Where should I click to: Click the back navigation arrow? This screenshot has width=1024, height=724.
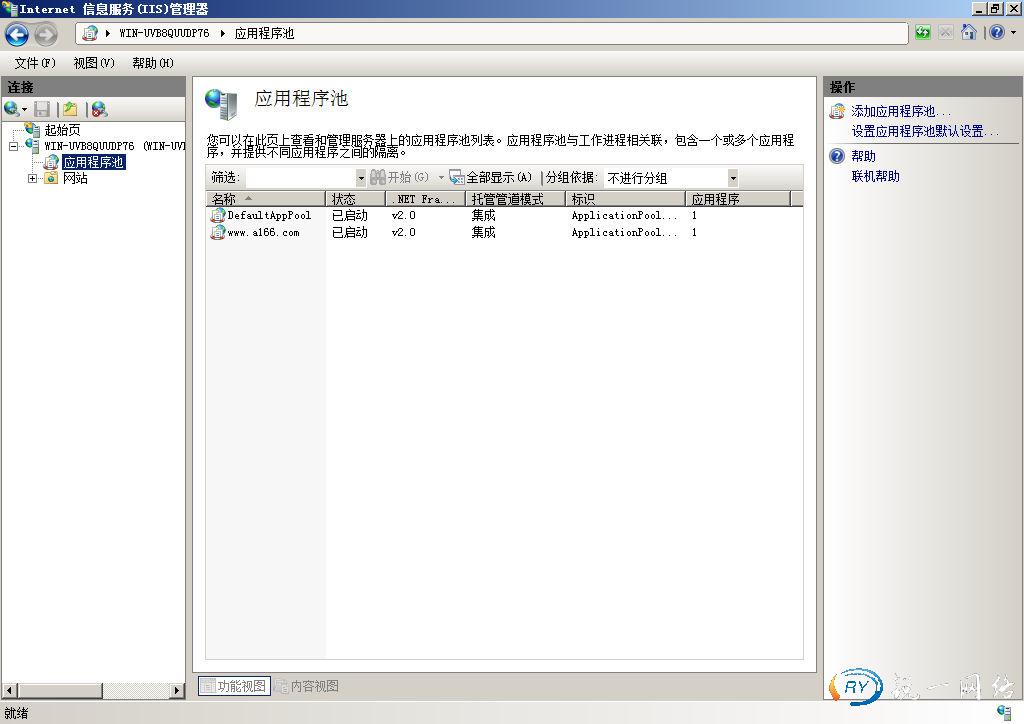point(17,34)
